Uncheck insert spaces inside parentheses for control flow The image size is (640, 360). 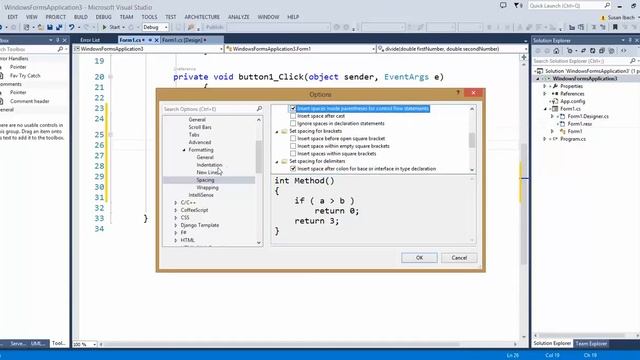click(293, 109)
